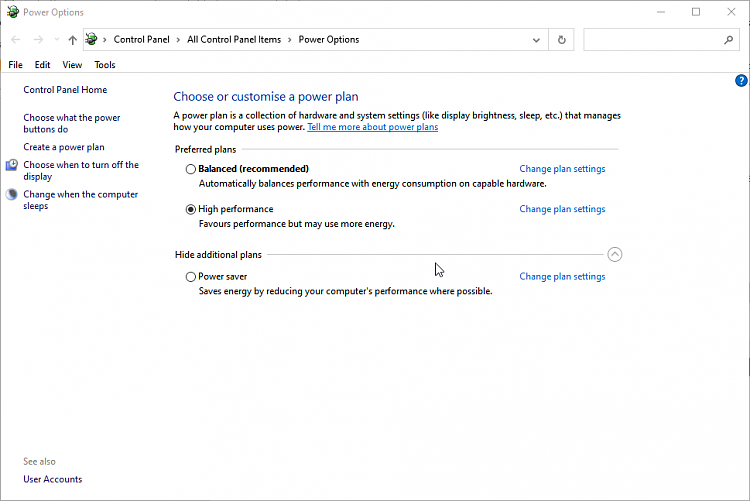
Task: Click the moon icon beside computer sleeps
Action: tap(12, 195)
